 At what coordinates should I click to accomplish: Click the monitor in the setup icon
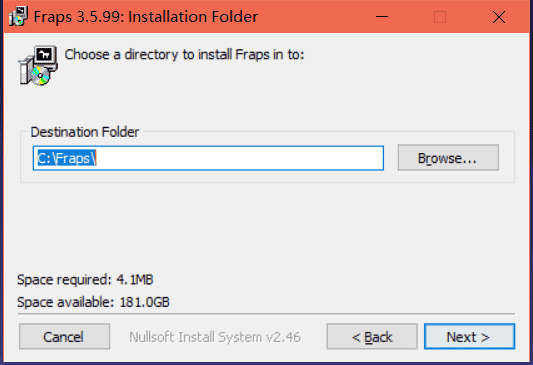(x=45, y=56)
